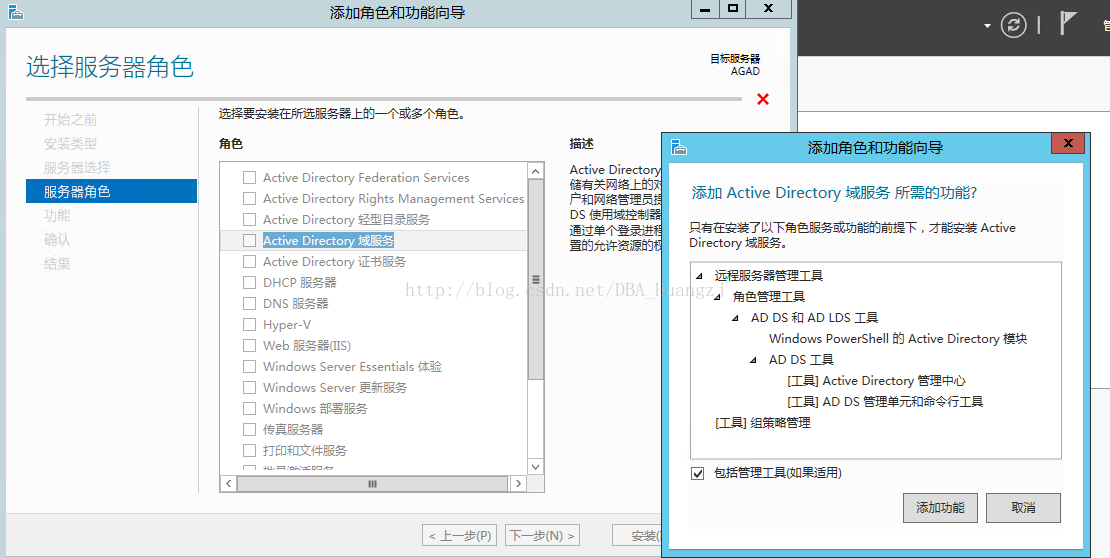
Task: Check DHCP 服务器 role
Action: [249, 283]
